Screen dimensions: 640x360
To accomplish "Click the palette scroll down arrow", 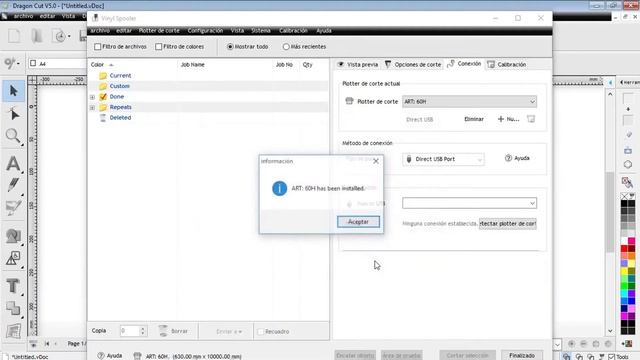I will (x=610, y=331).
